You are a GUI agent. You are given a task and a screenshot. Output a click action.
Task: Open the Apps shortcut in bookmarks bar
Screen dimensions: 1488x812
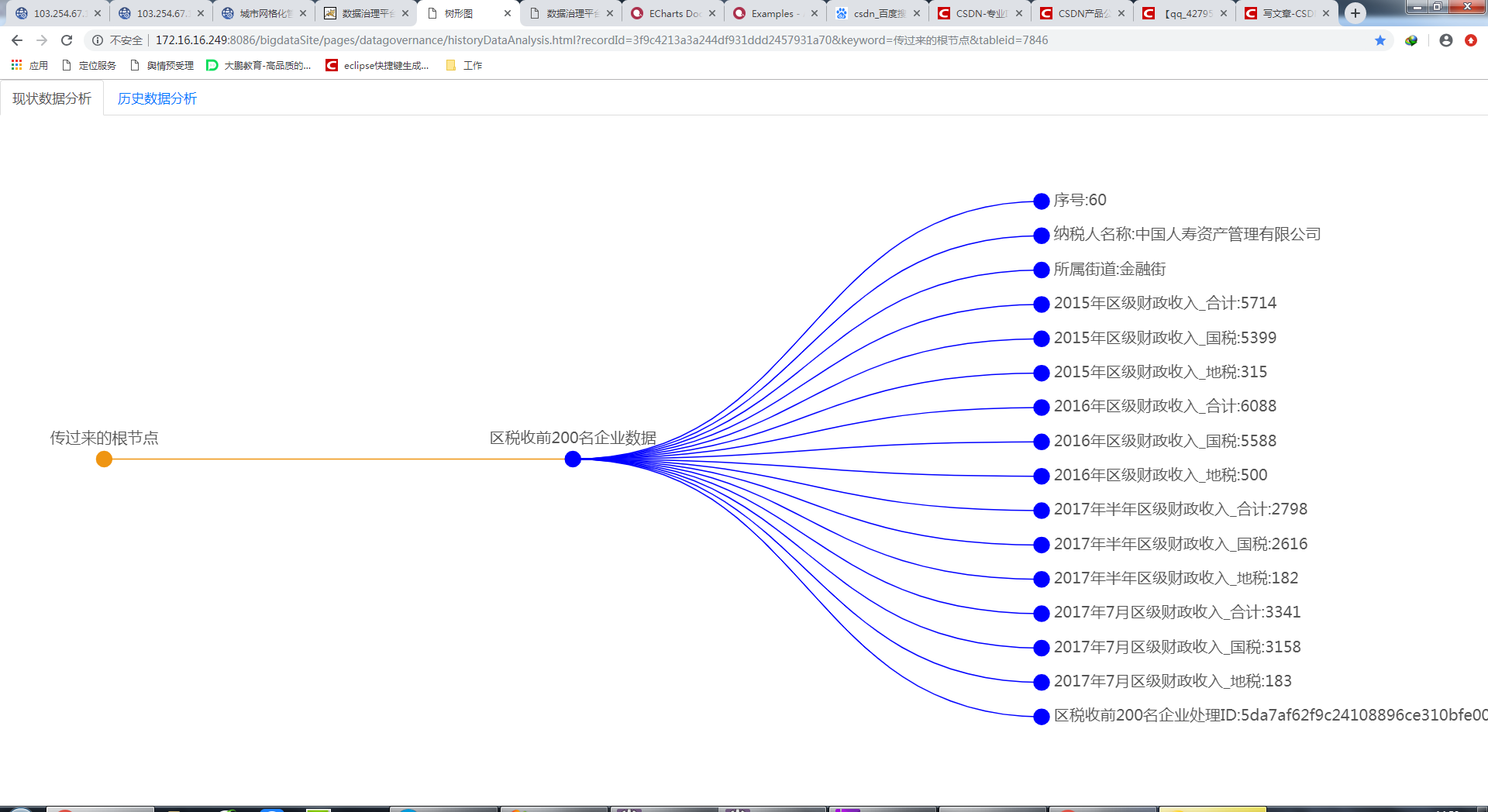click(29, 66)
